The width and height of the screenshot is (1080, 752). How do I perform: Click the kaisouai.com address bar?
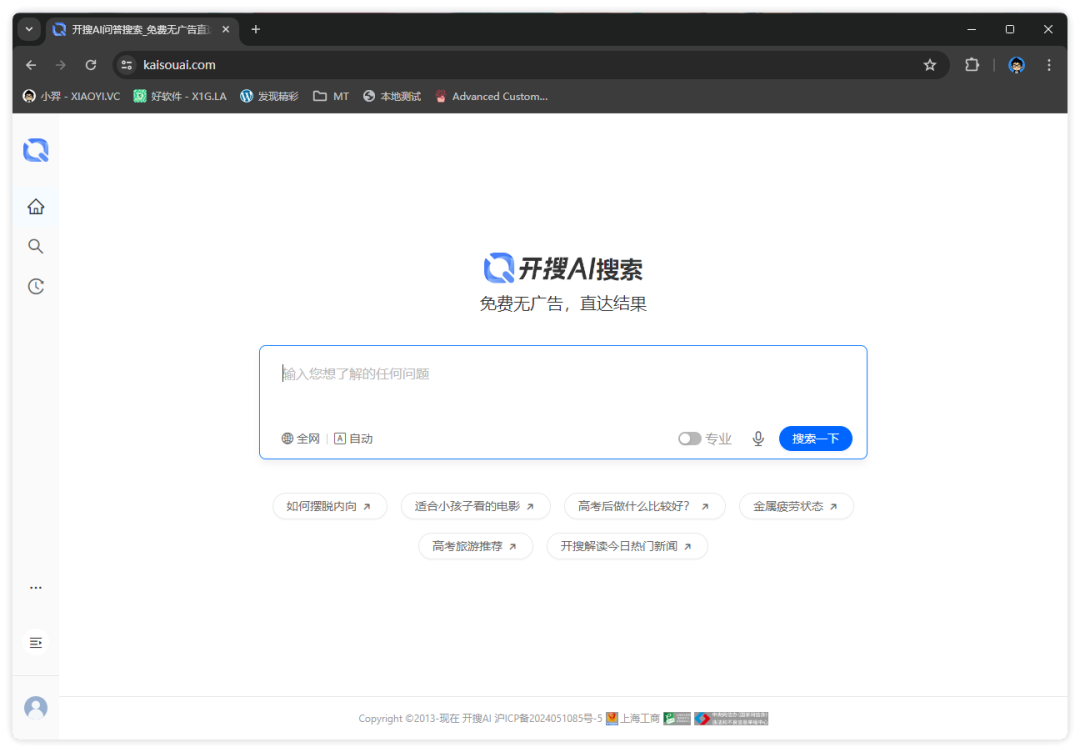click(x=530, y=65)
